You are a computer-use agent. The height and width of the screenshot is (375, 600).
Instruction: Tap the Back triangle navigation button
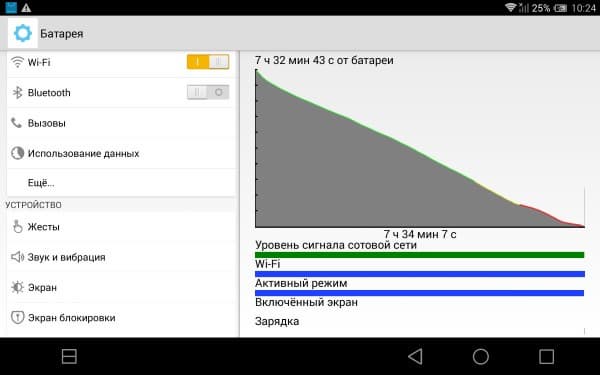coord(415,356)
